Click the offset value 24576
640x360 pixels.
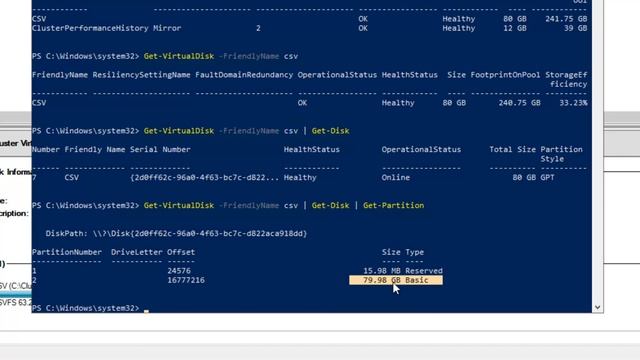point(179,271)
